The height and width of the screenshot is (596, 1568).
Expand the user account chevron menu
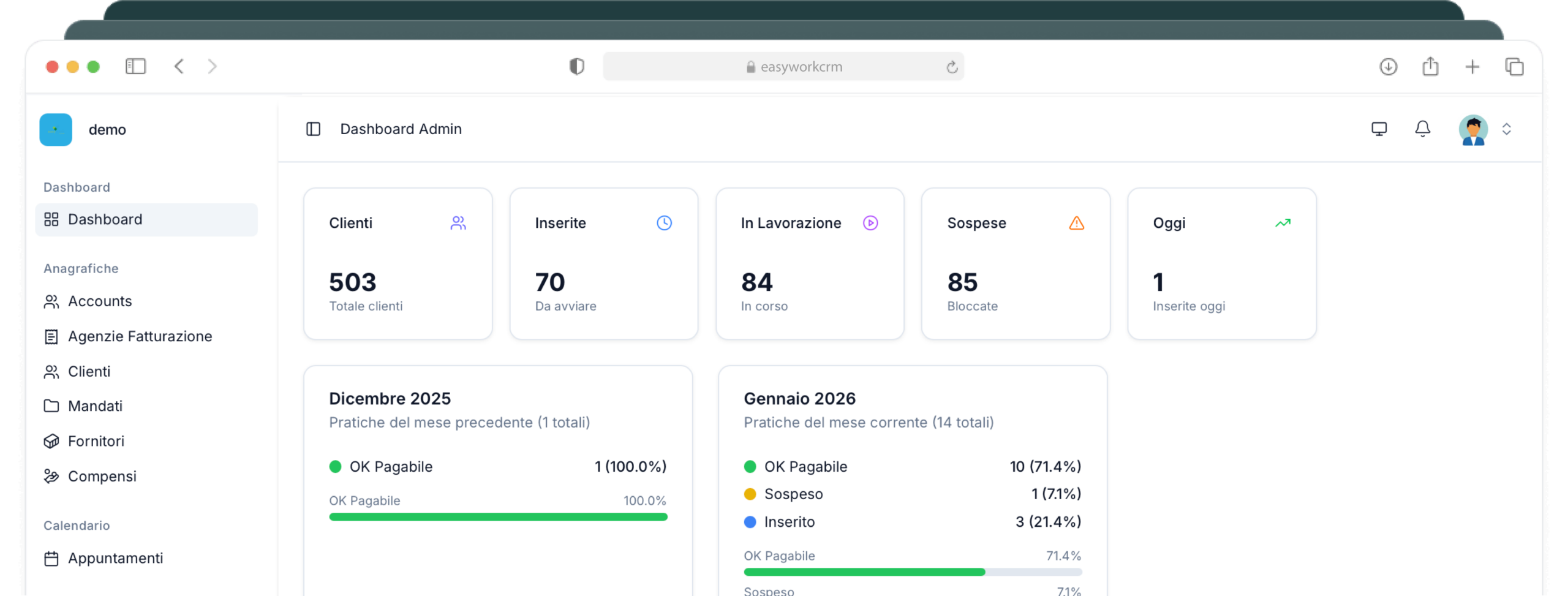(x=1507, y=129)
